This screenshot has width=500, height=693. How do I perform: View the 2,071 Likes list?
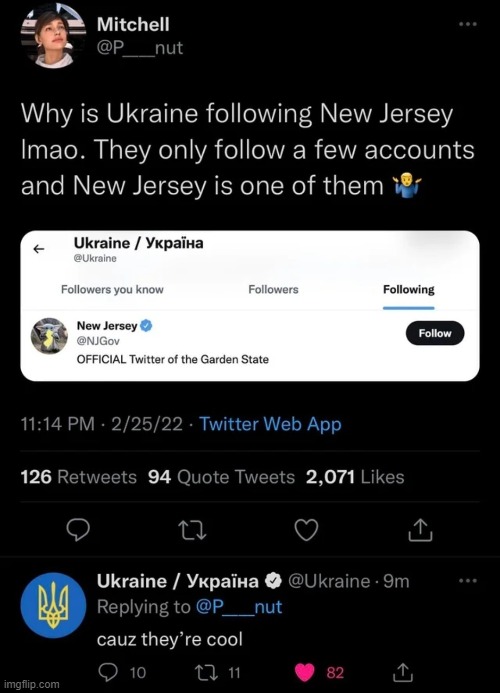pyautogui.click(x=355, y=477)
